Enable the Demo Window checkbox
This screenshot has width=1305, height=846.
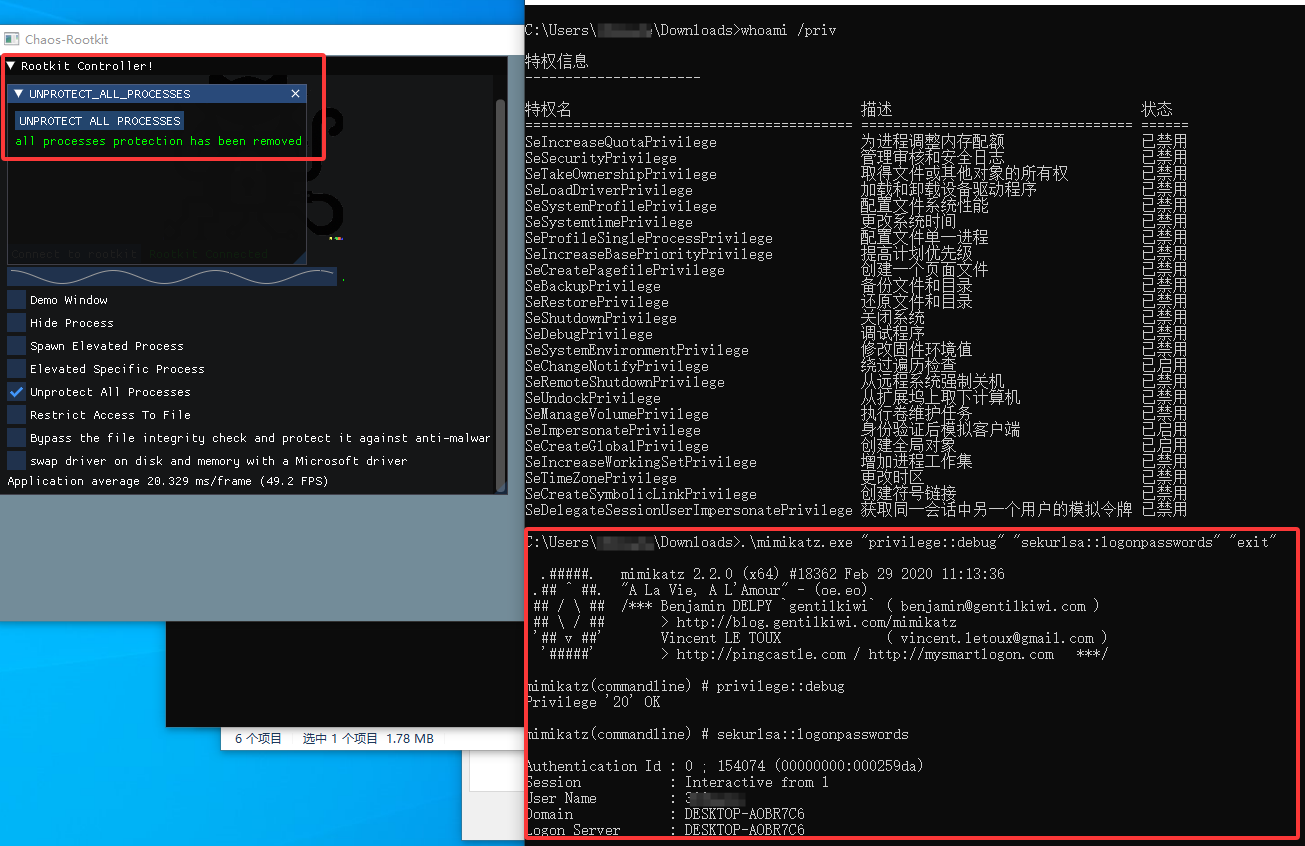(x=16, y=299)
